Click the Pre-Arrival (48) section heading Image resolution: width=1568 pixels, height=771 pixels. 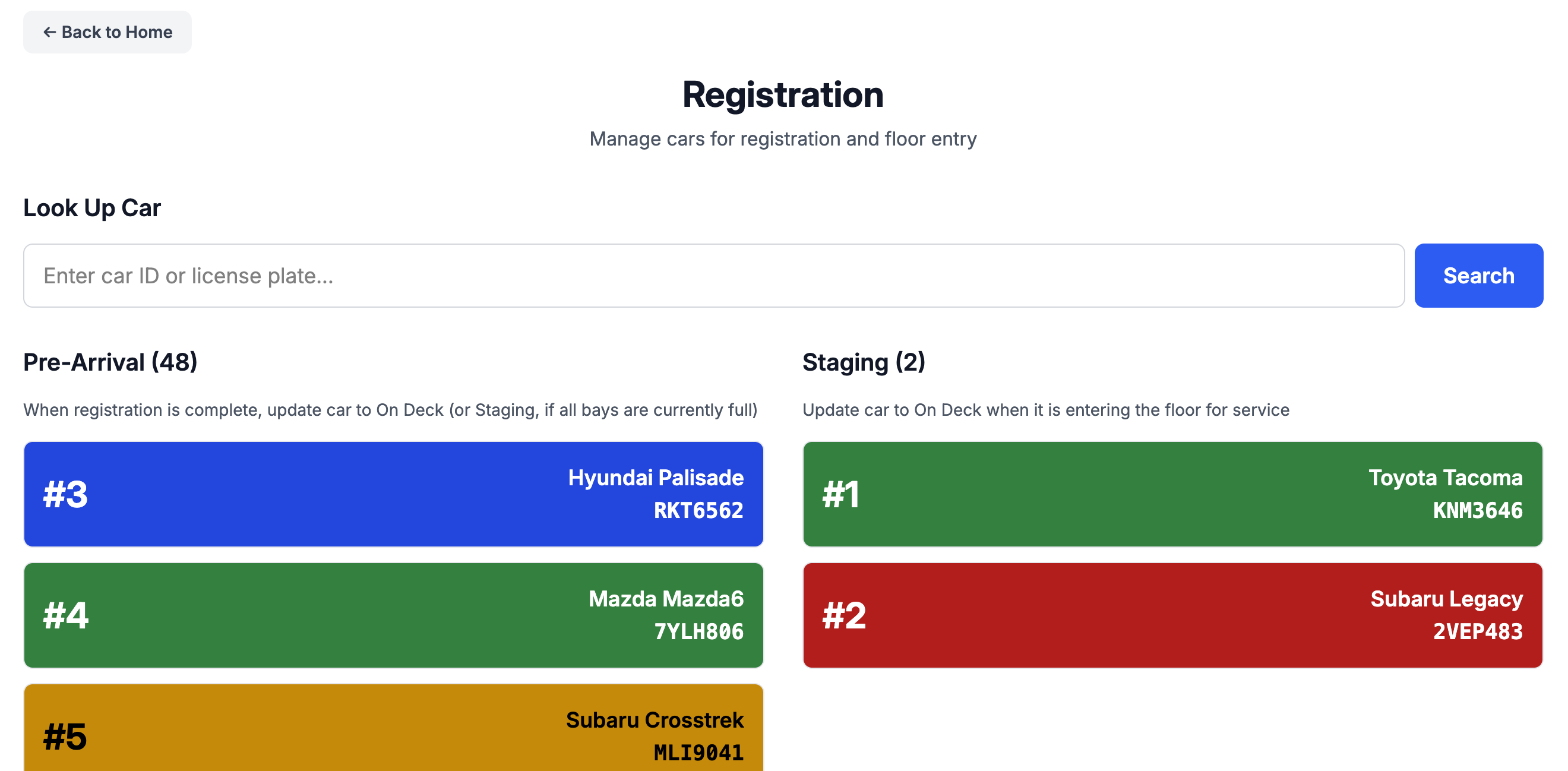pyautogui.click(x=110, y=362)
